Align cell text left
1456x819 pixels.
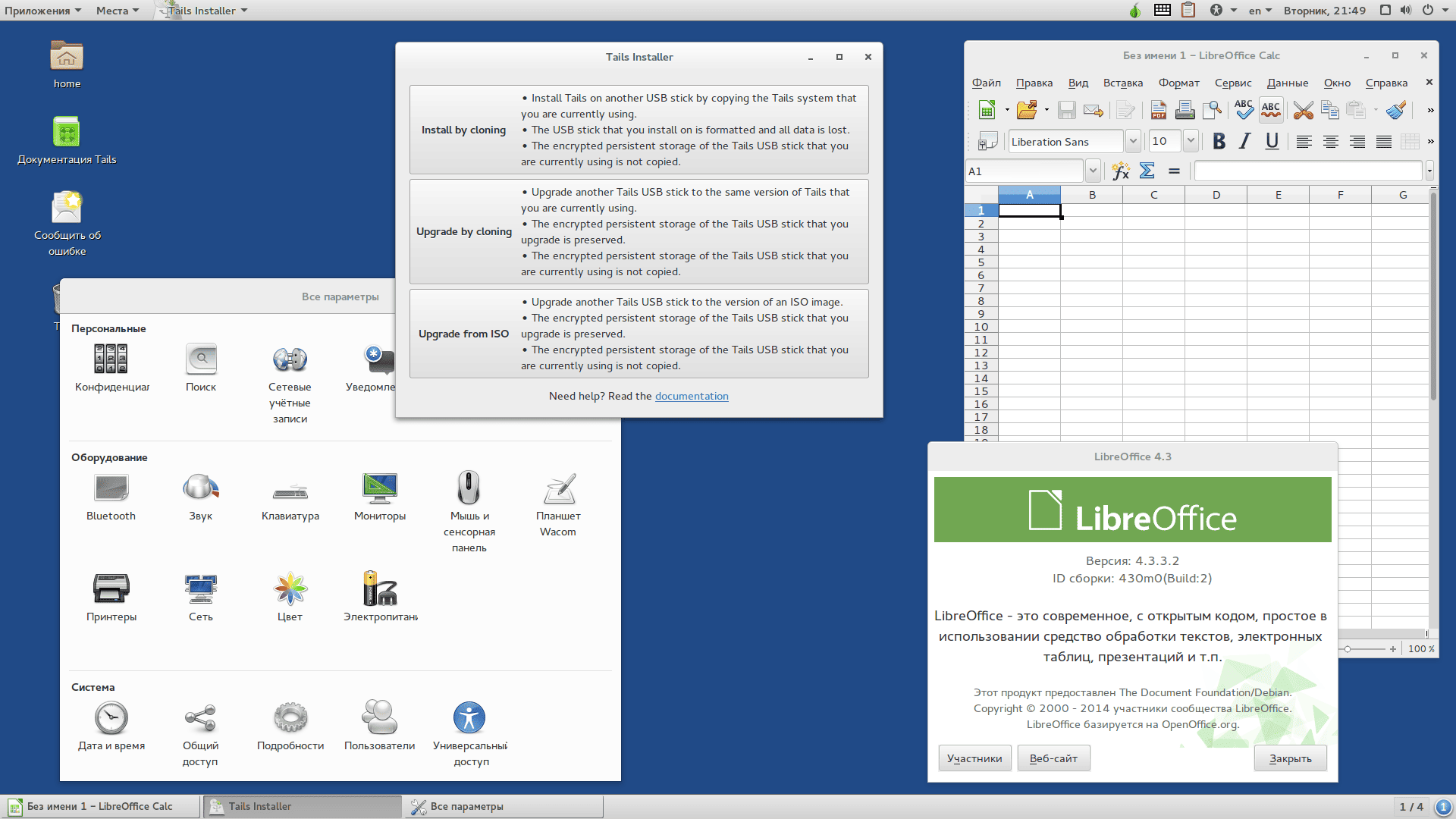coord(1304,142)
